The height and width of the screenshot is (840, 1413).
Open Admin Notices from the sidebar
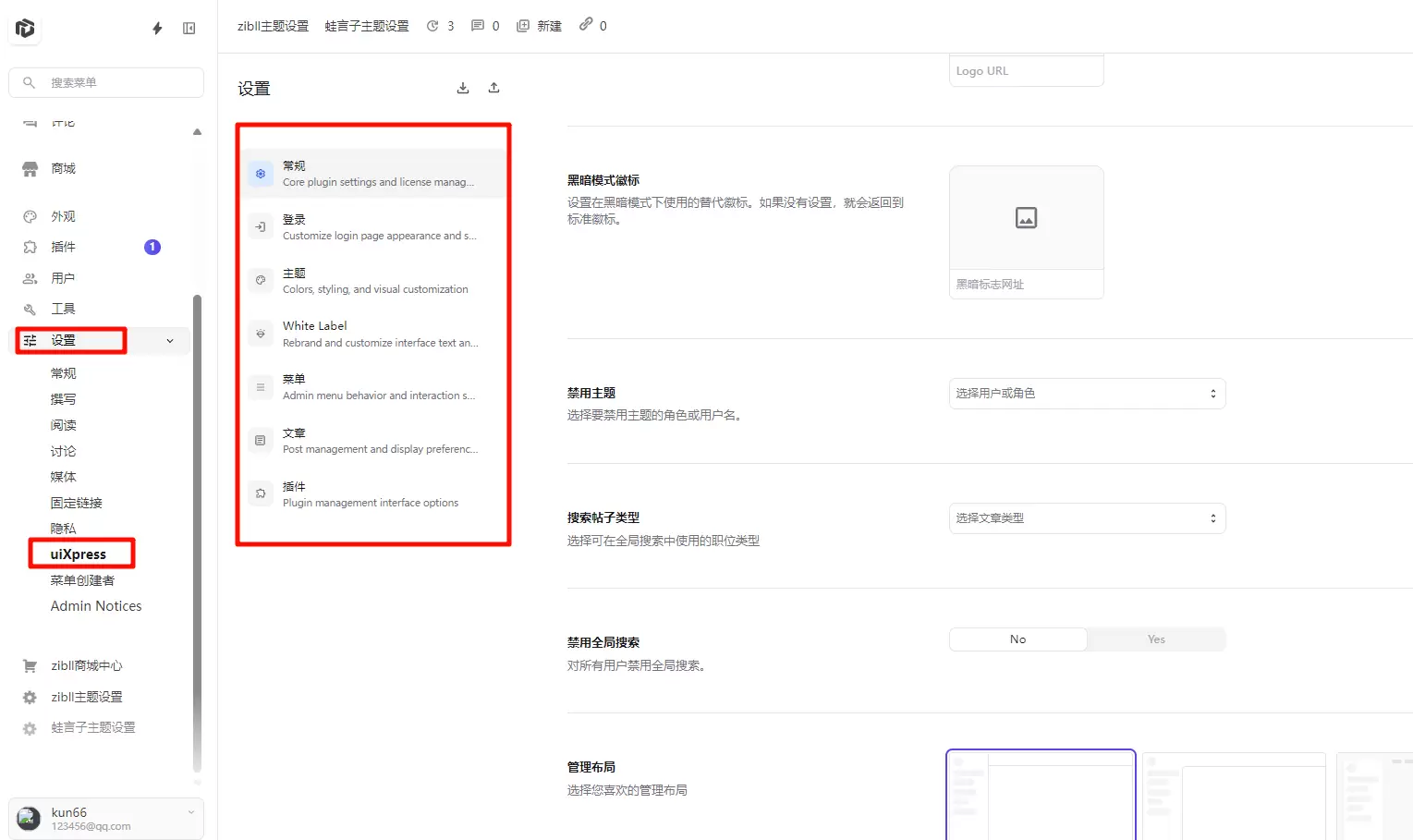[x=96, y=605]
